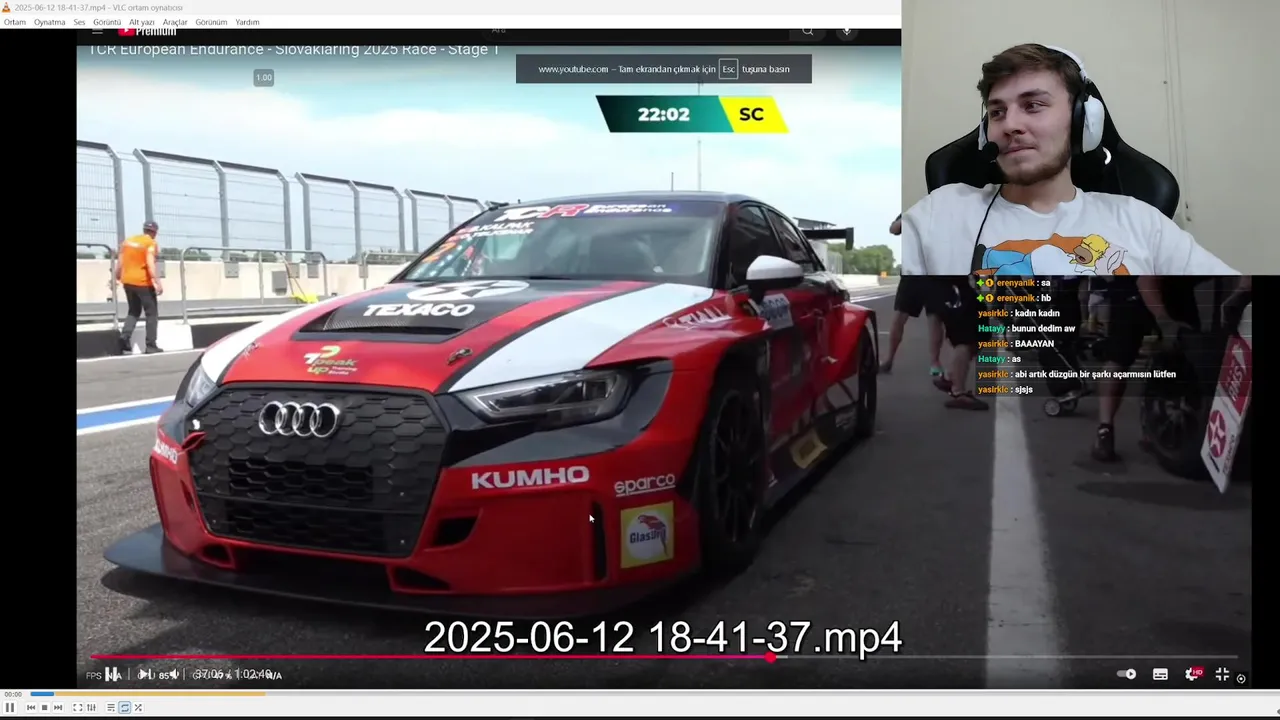
Task: Click the YouTube Premium logo
Action: point(147,31)
